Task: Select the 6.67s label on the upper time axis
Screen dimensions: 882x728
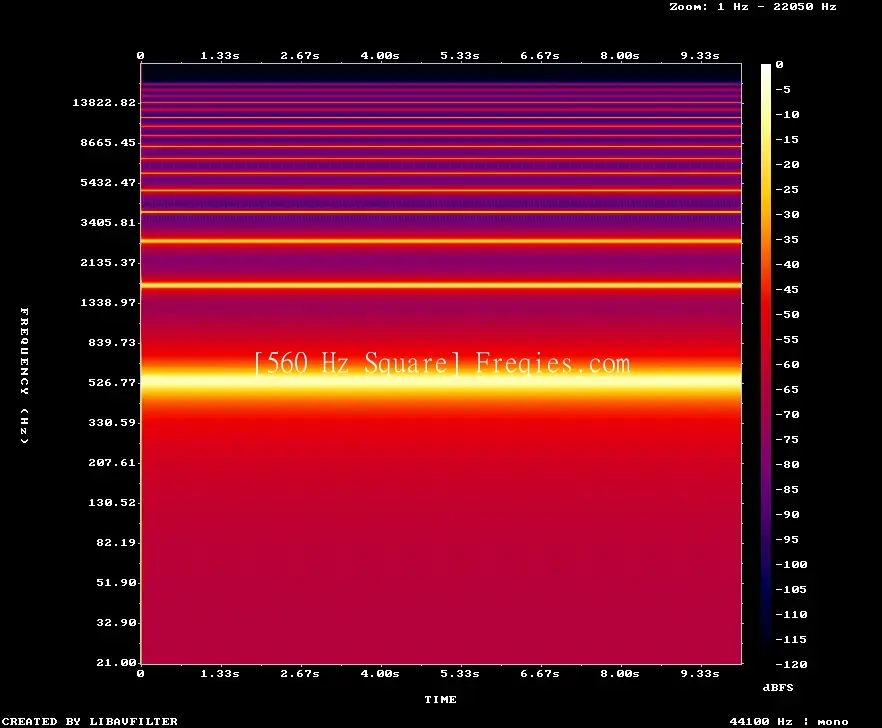Action: (x=539, y=56)
